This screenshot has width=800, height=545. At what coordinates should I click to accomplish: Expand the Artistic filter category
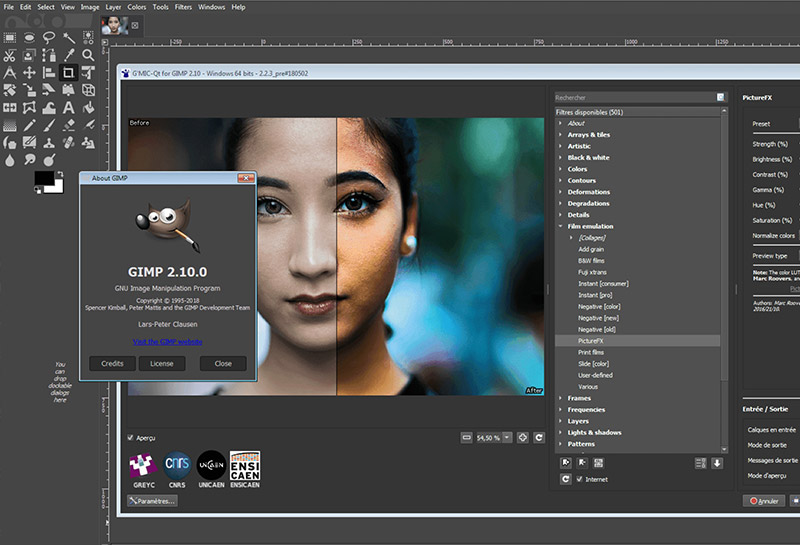560,146
